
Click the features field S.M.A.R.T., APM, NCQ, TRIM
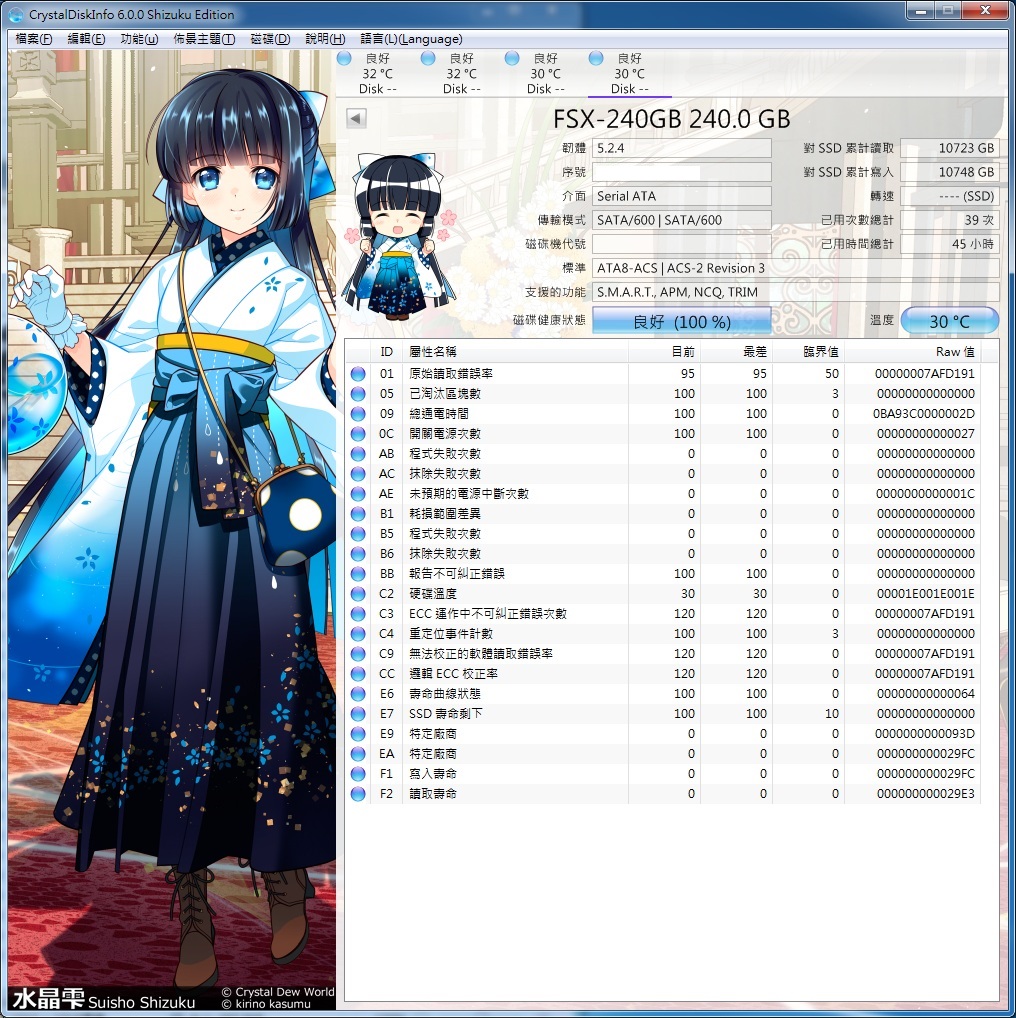click(795, 292)
